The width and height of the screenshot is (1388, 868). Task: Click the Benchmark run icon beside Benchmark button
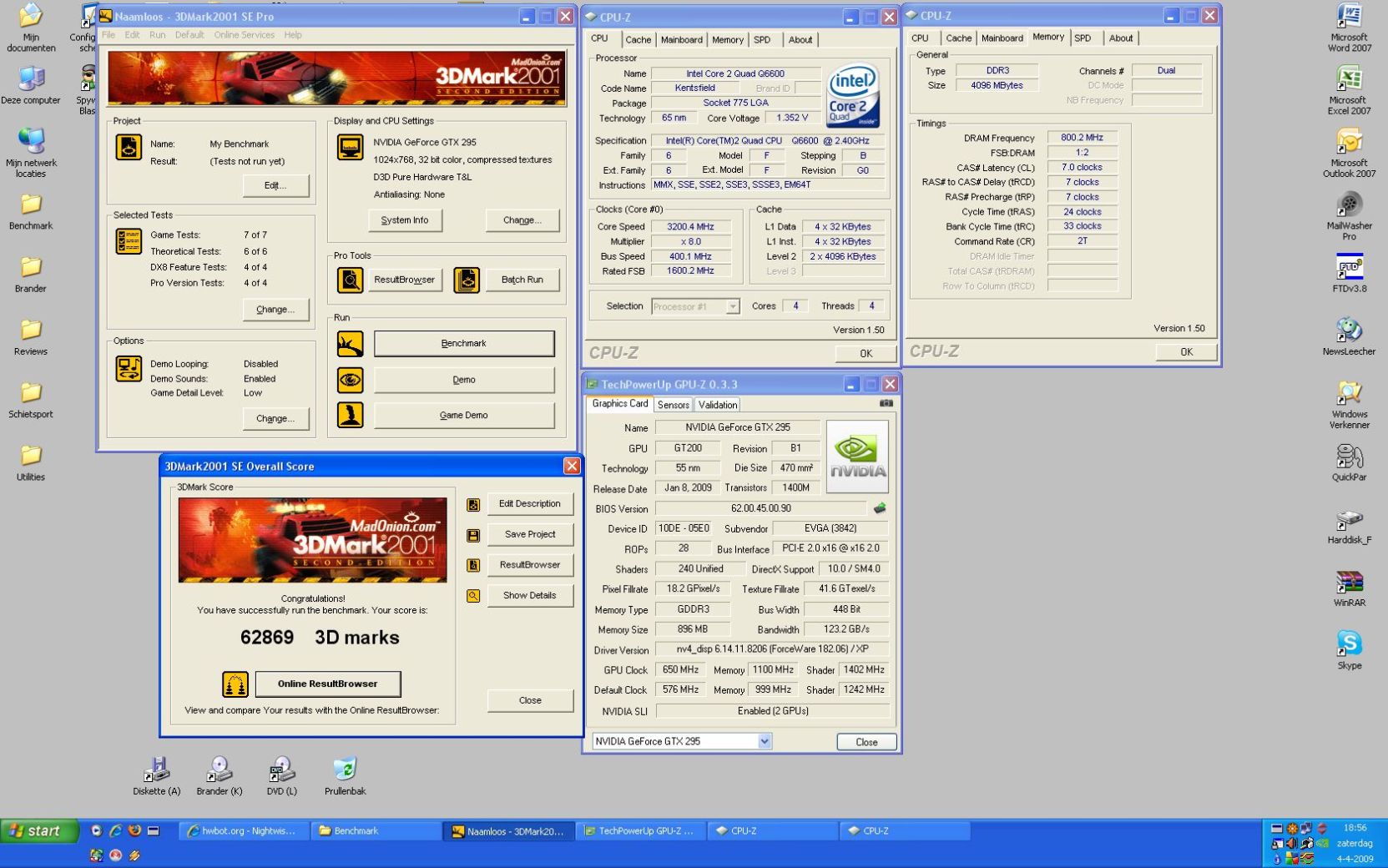coord(351,343)
